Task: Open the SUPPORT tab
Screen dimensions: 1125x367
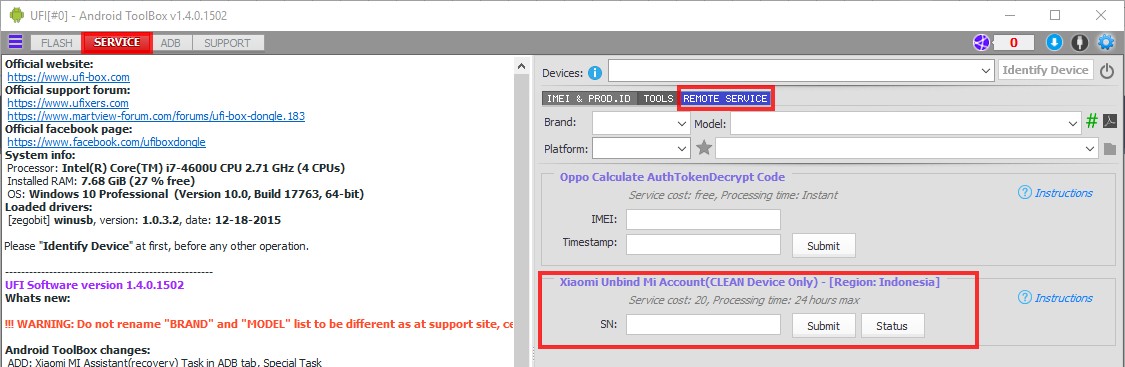Action: pyautogui.click(x=227, y=43)
